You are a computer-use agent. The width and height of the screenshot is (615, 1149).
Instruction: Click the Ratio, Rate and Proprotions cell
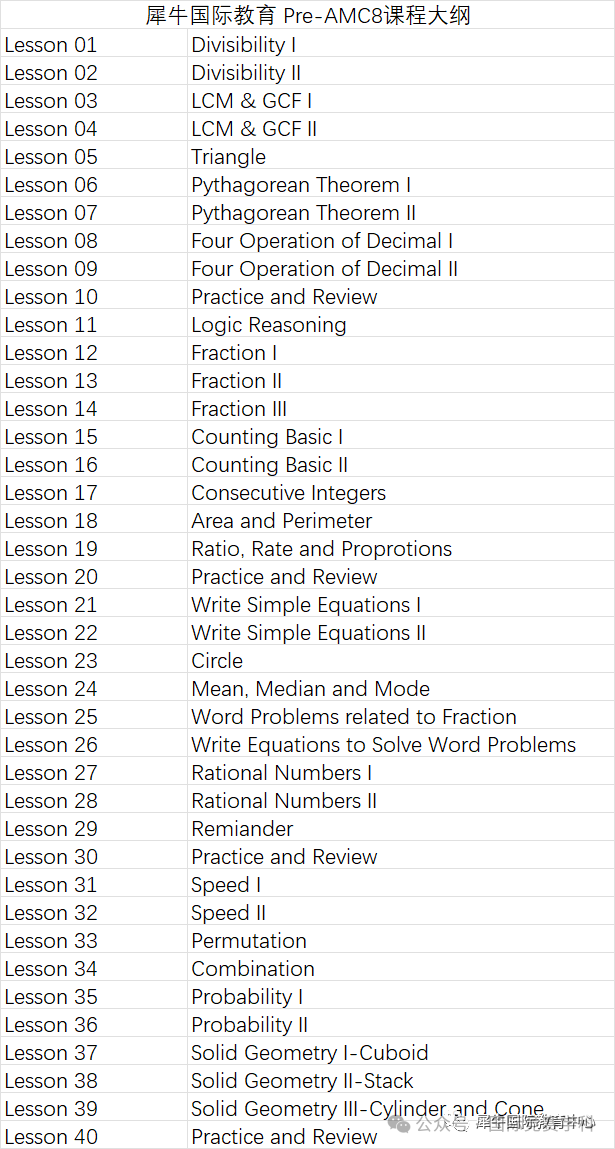click(x=400, y=550)
